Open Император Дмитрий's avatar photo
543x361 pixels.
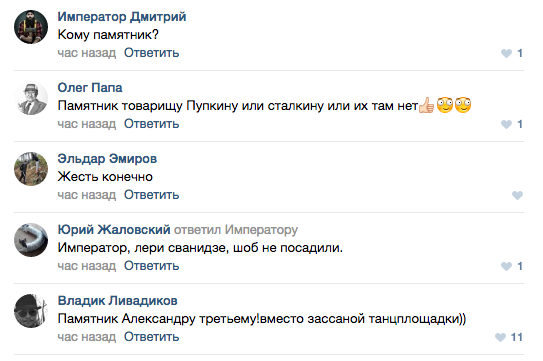click(x=31, y=27)
